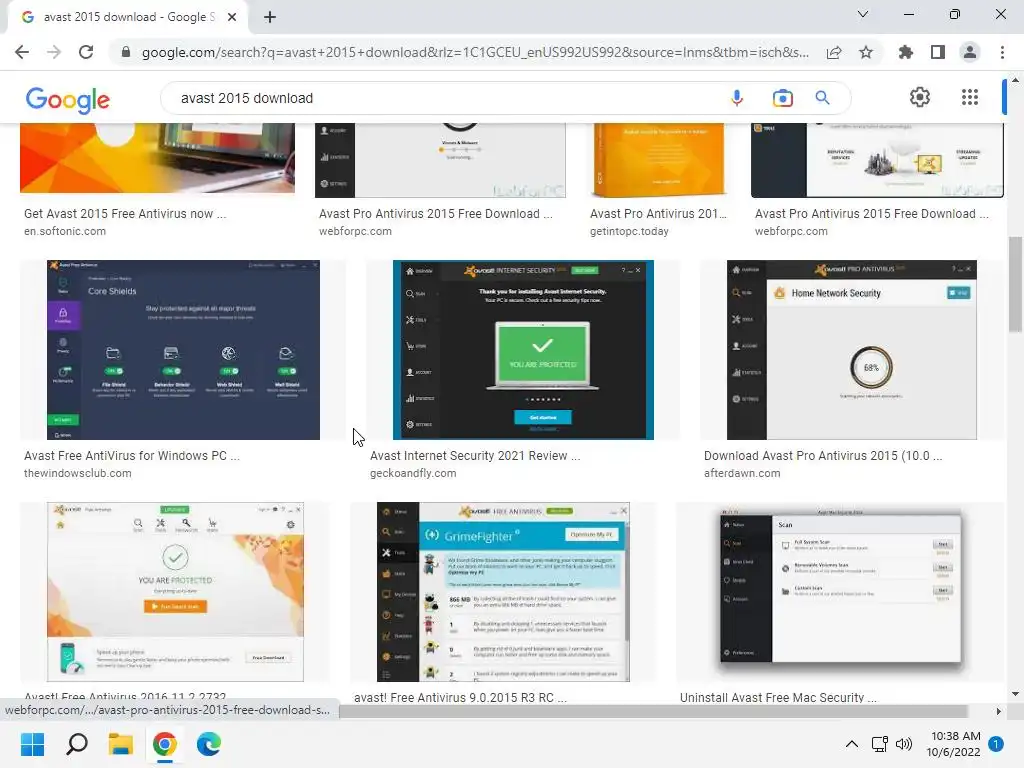Open getintopc.today Avast Pro Antivirus result
This screenshot has height=768, width=1024.
click(x=658, y=214)
